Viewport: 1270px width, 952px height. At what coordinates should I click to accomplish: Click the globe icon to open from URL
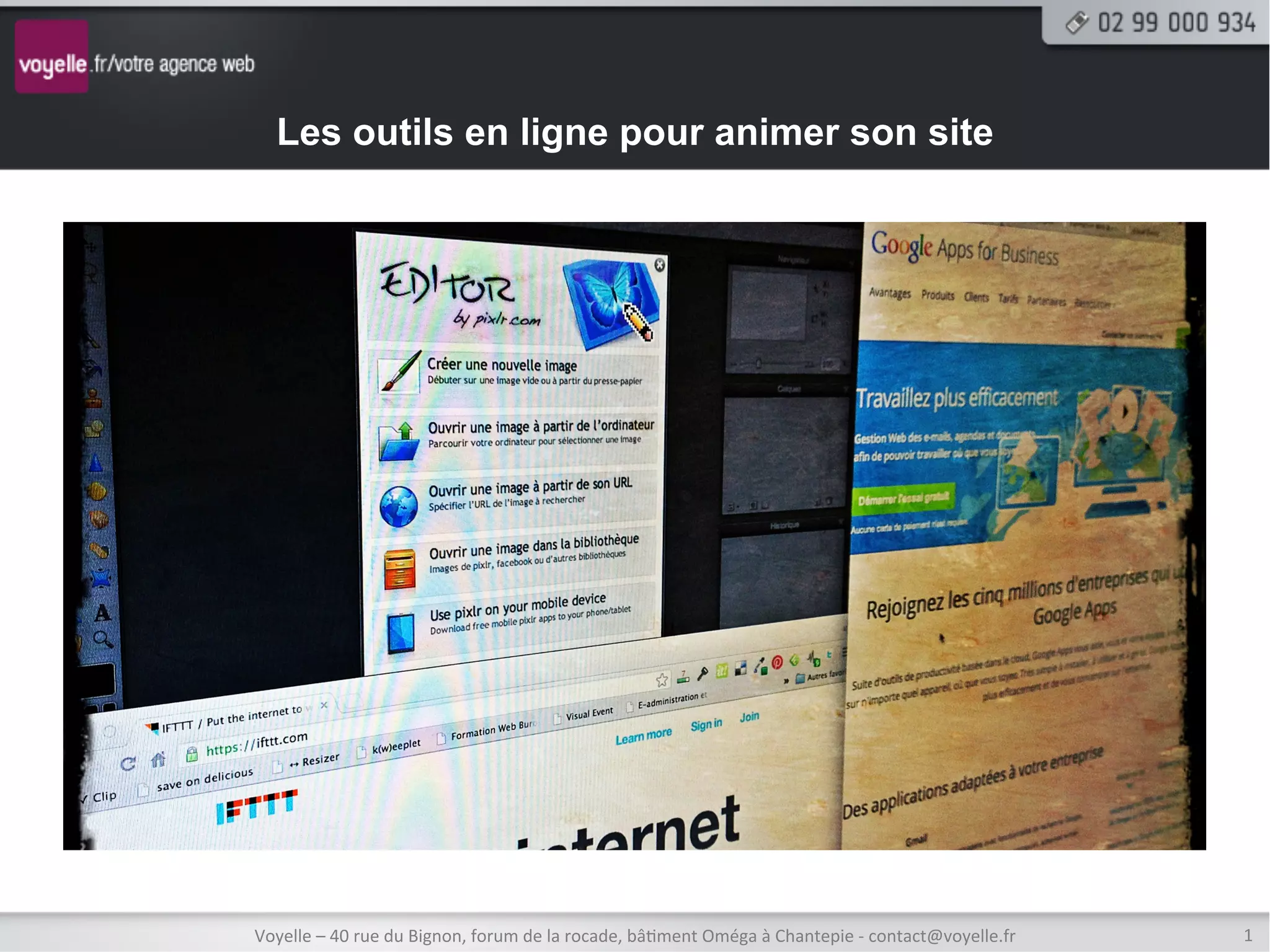tap(399, 506)
